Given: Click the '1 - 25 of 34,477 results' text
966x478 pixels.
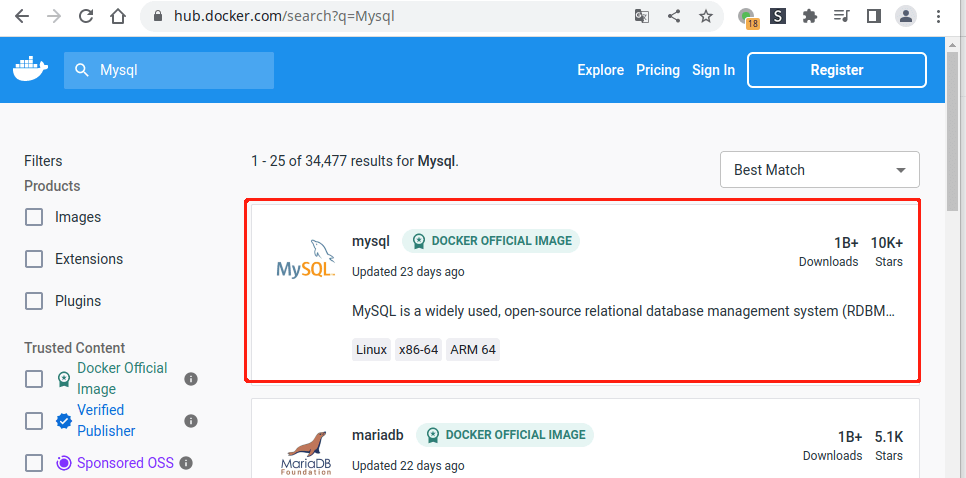Looking at the screenshot, I should (x=355, y=162).
